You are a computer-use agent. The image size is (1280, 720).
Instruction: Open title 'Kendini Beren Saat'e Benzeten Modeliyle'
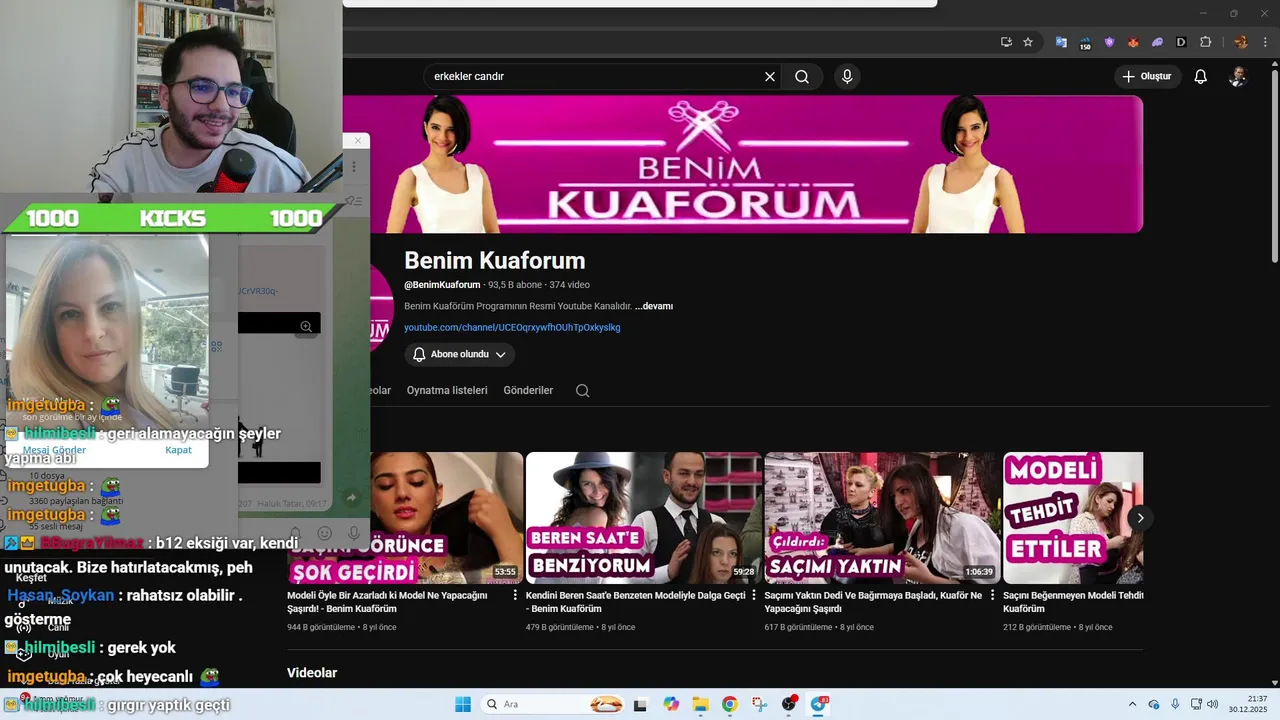pos(636,601)
